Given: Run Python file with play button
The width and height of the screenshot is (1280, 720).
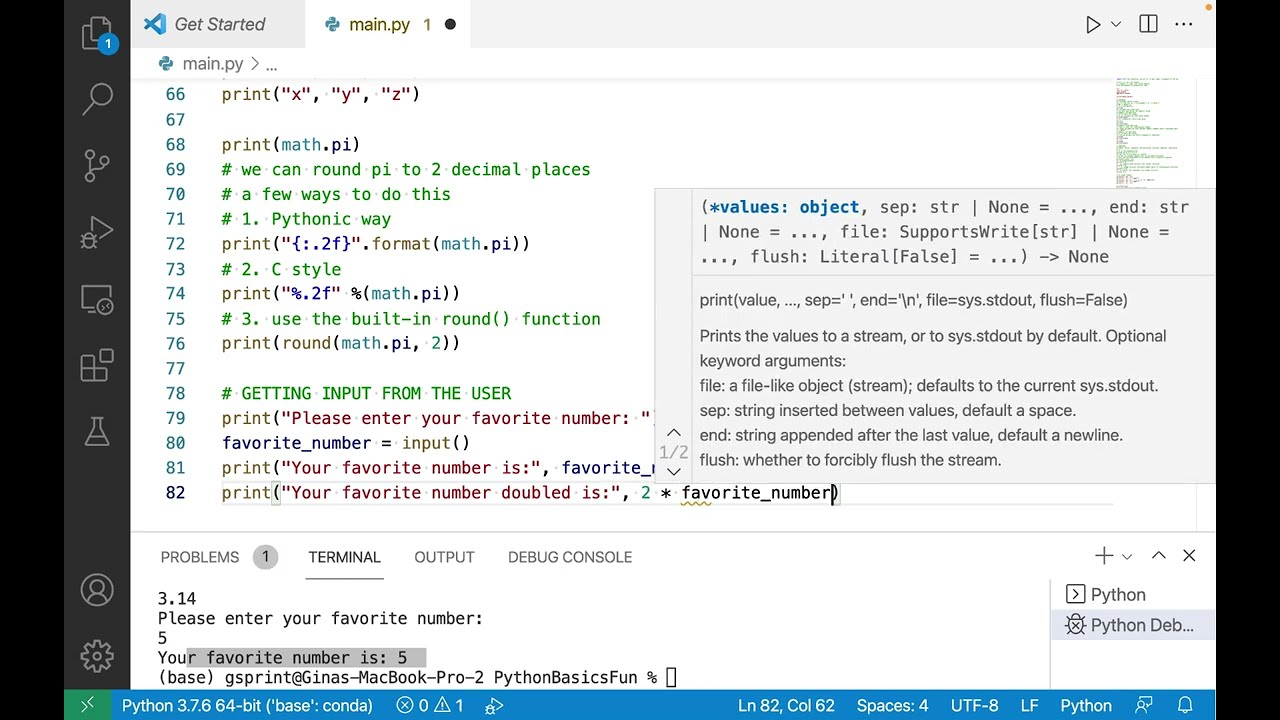Looking at the screenshot, I should tap(1093, 25).
